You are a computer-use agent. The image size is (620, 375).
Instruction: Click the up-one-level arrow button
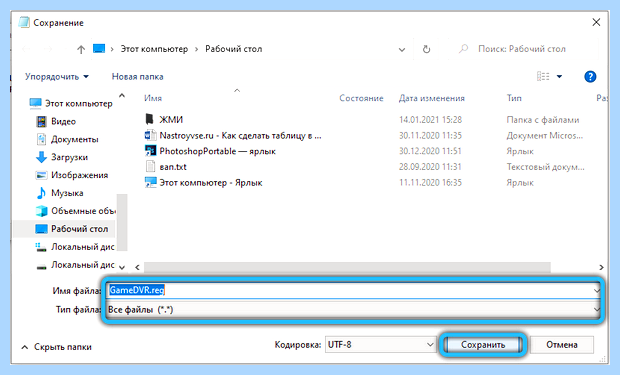click(x=81, y=49)
